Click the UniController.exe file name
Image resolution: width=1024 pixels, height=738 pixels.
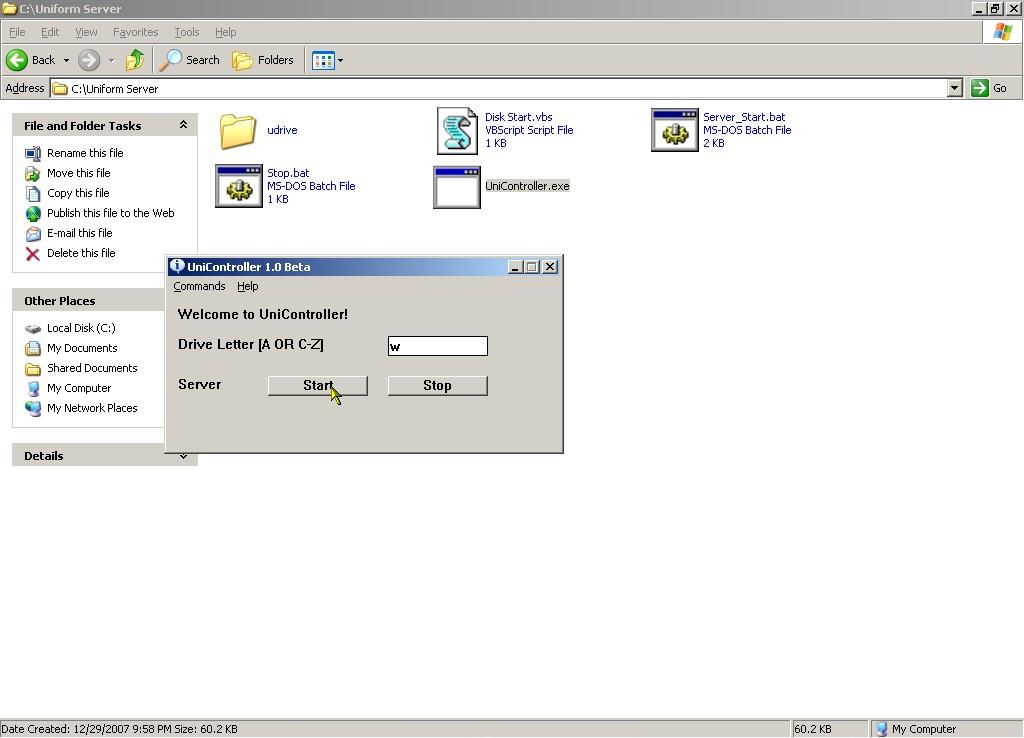click(527, 186)
